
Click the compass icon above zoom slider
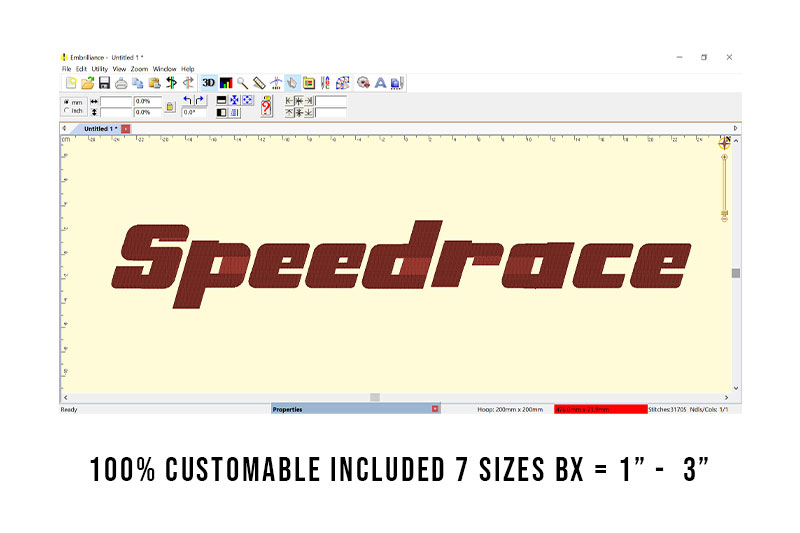click(724, 143)
